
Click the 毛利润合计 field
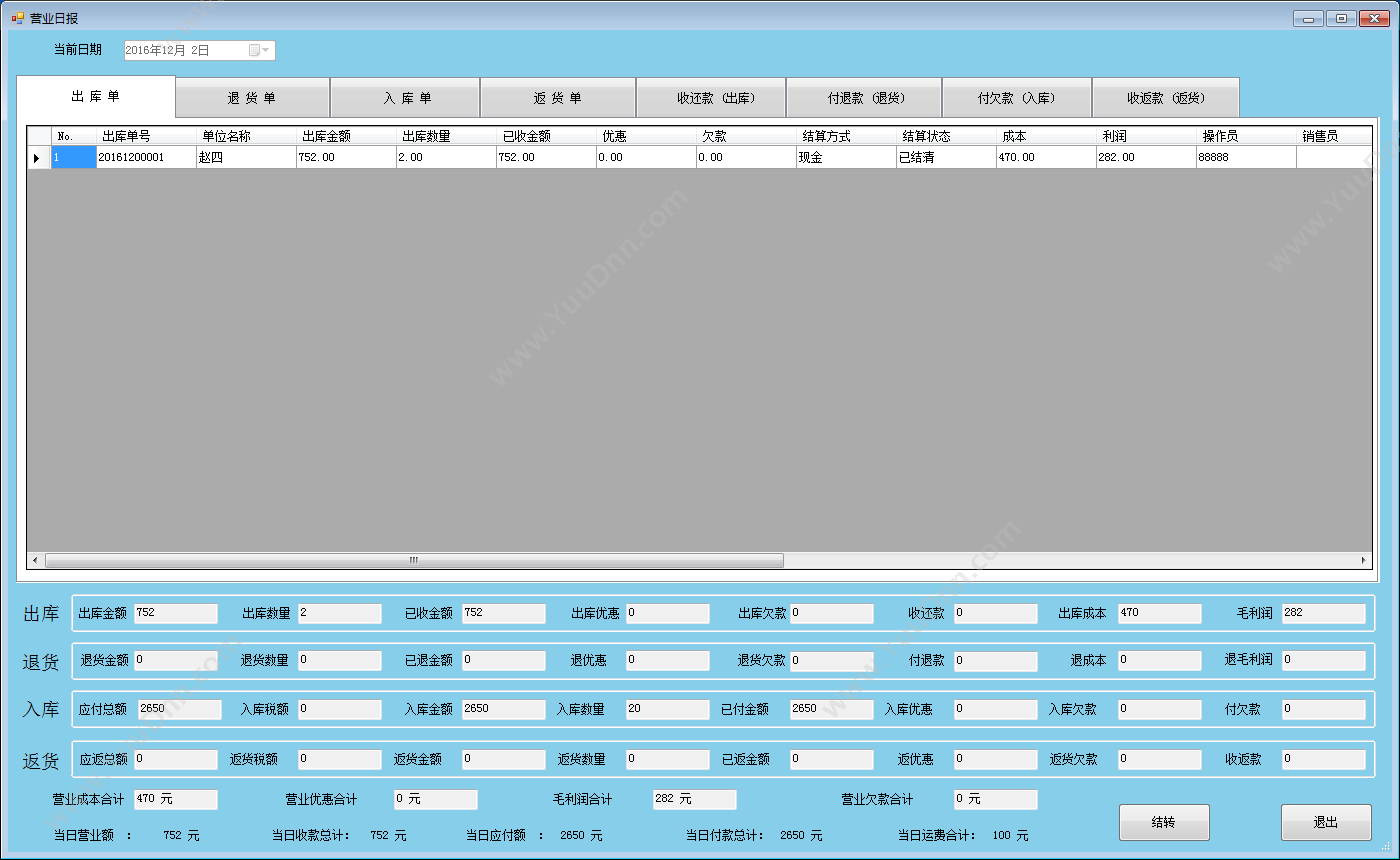[694, 799]
